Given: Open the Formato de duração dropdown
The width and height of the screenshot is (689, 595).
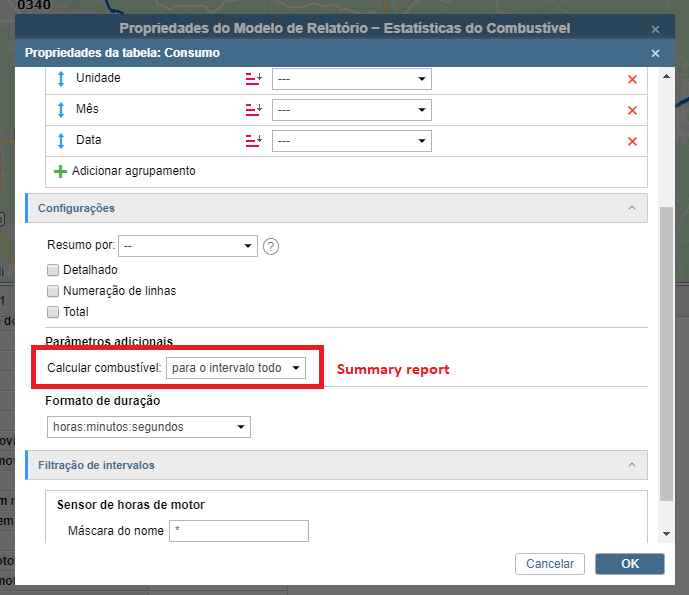Looking at the screenshot, I should [x=148, y=427].
